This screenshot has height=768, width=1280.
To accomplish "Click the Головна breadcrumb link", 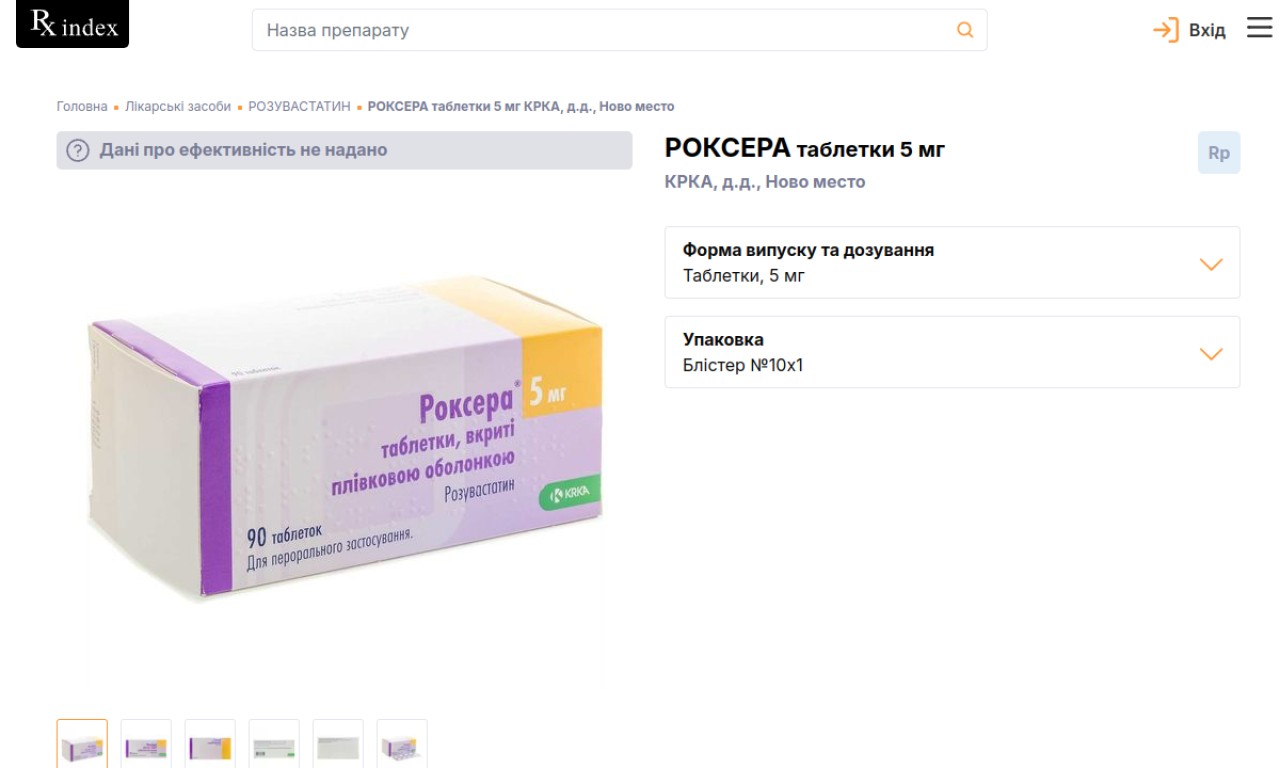I will pyautogui.click(x=82, y=106).
